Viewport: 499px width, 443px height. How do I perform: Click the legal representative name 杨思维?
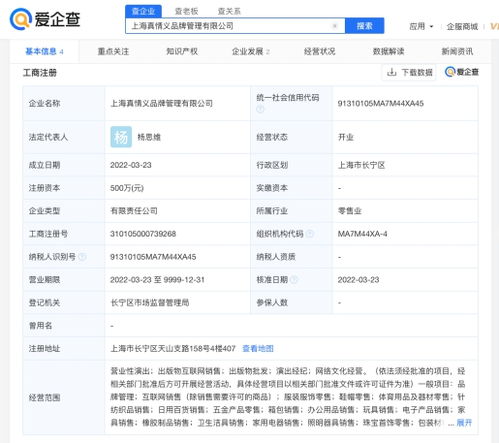tap(149, 137)
